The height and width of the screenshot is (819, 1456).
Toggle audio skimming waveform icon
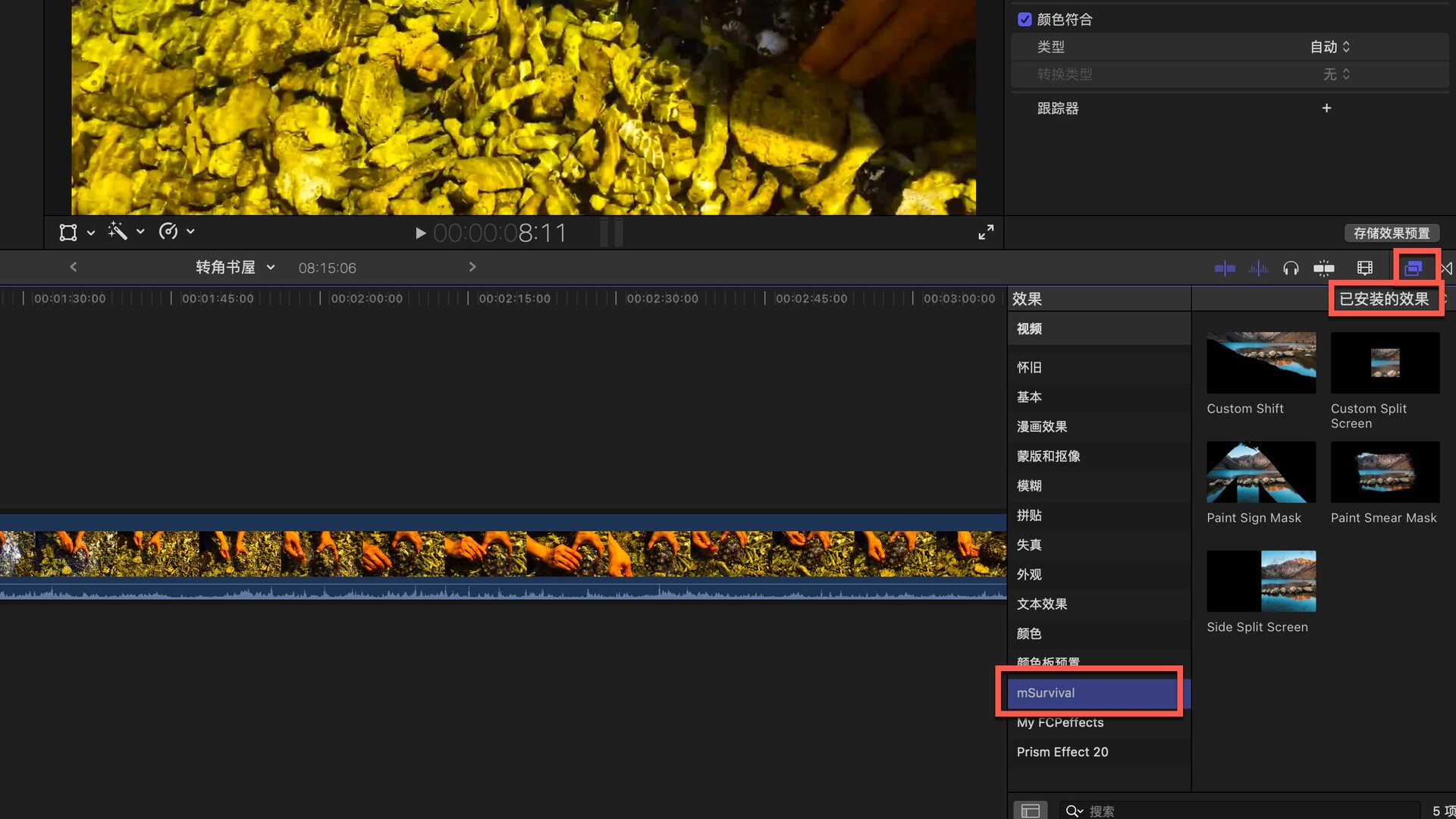pos(1258,268)
